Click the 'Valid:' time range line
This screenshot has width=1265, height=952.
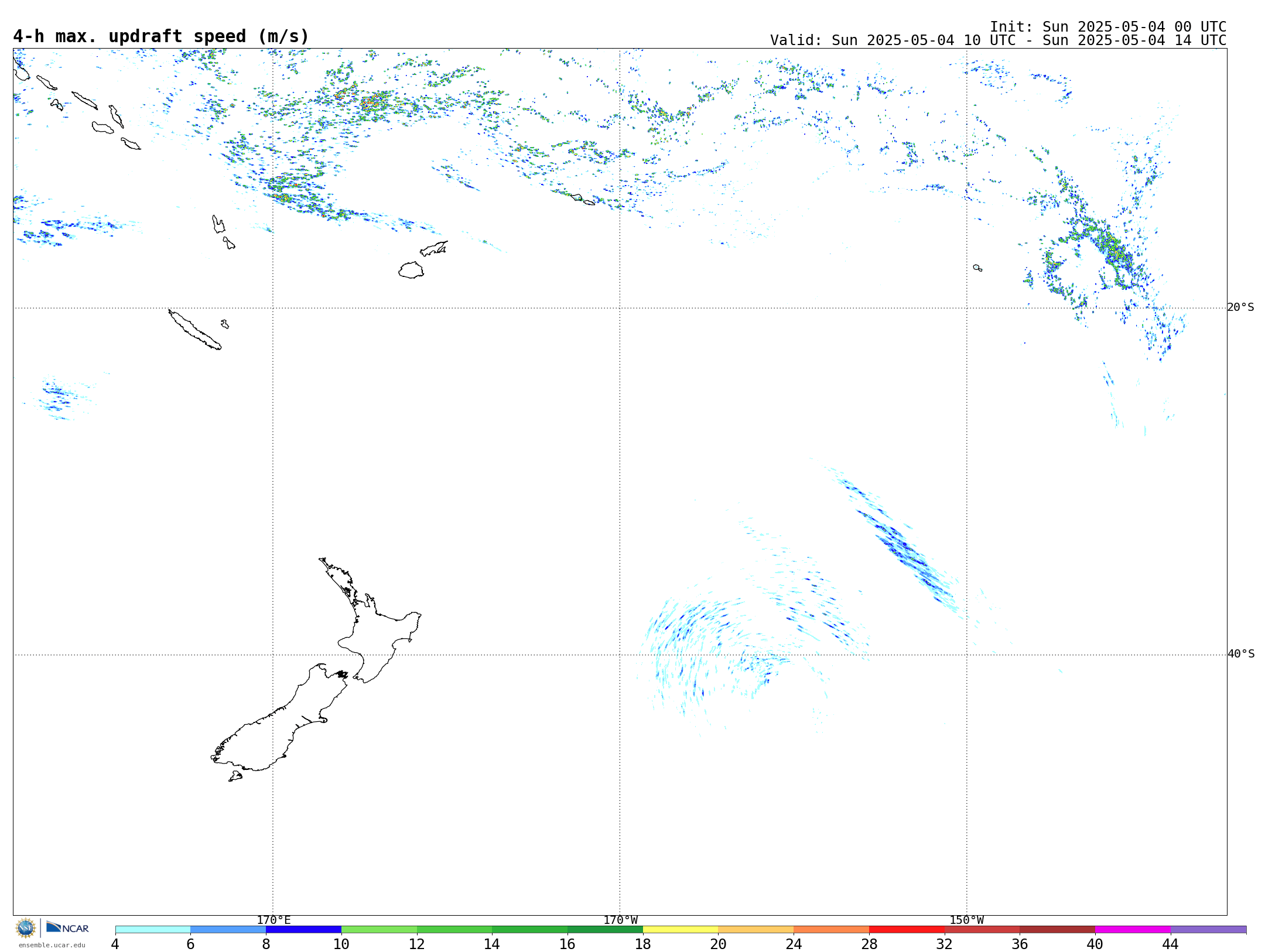[998, 40]
